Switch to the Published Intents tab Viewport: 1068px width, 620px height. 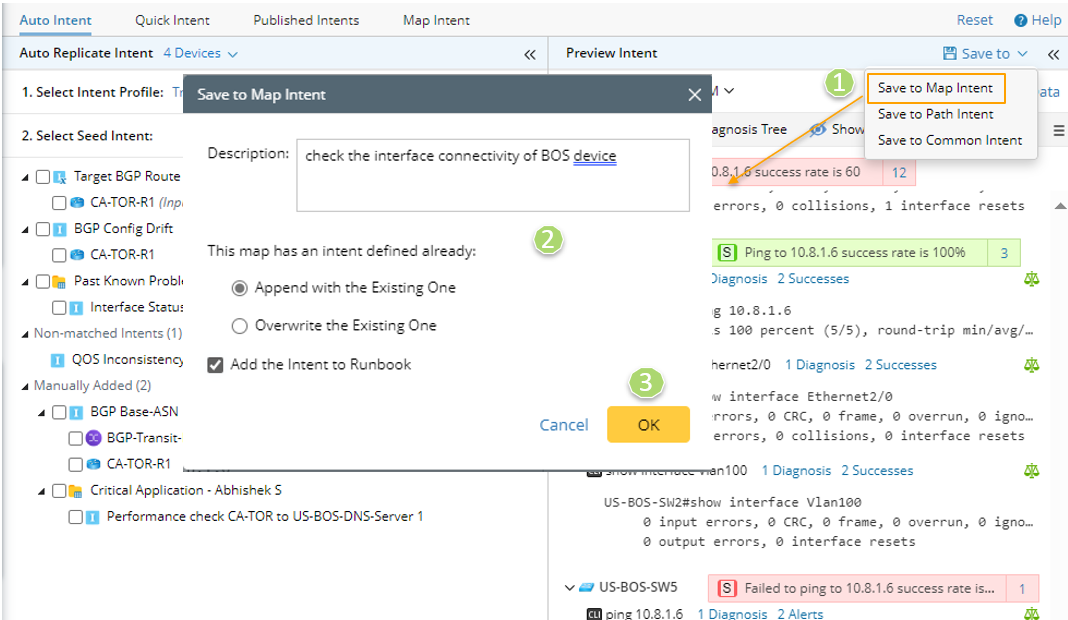pyautogui.click(x=306, y=20)
